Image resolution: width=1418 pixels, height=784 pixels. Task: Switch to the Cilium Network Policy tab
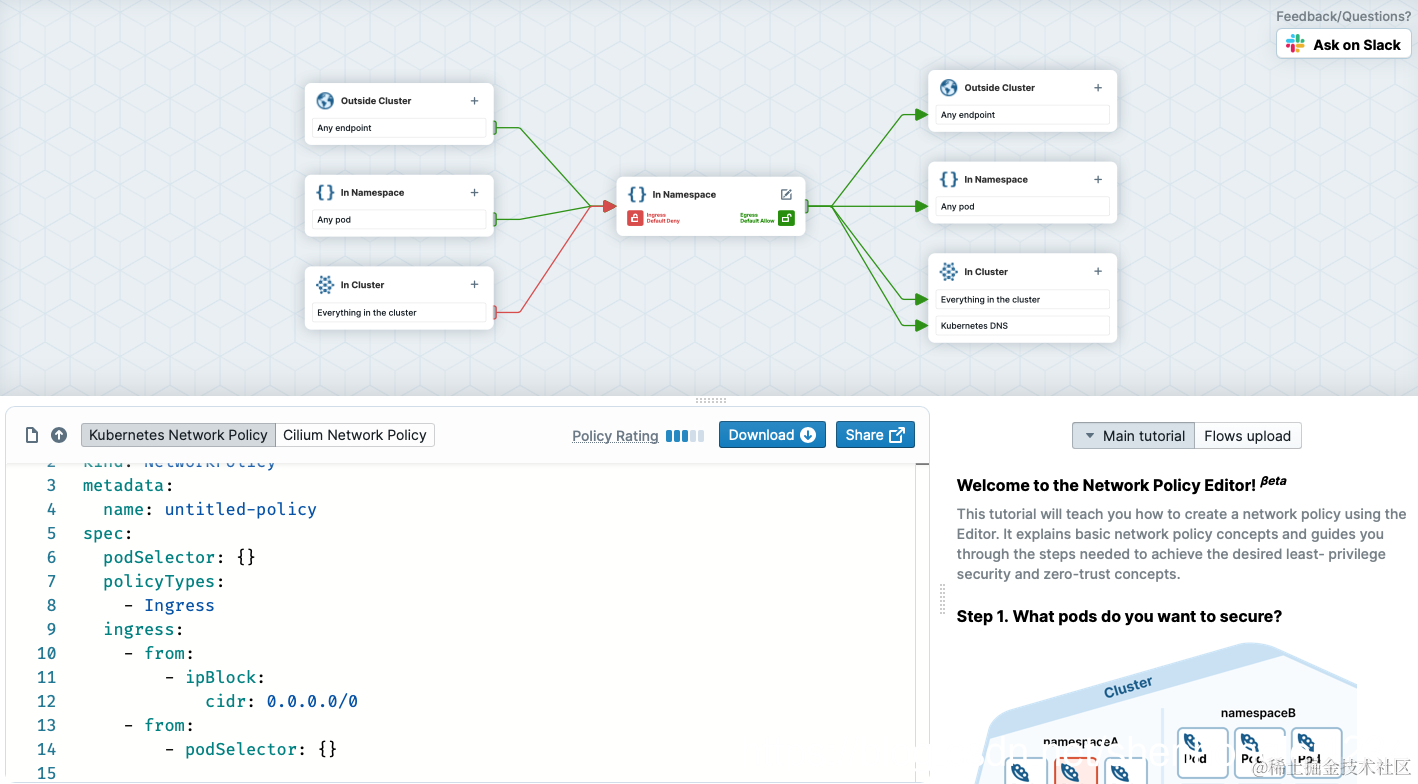[355, 435]
